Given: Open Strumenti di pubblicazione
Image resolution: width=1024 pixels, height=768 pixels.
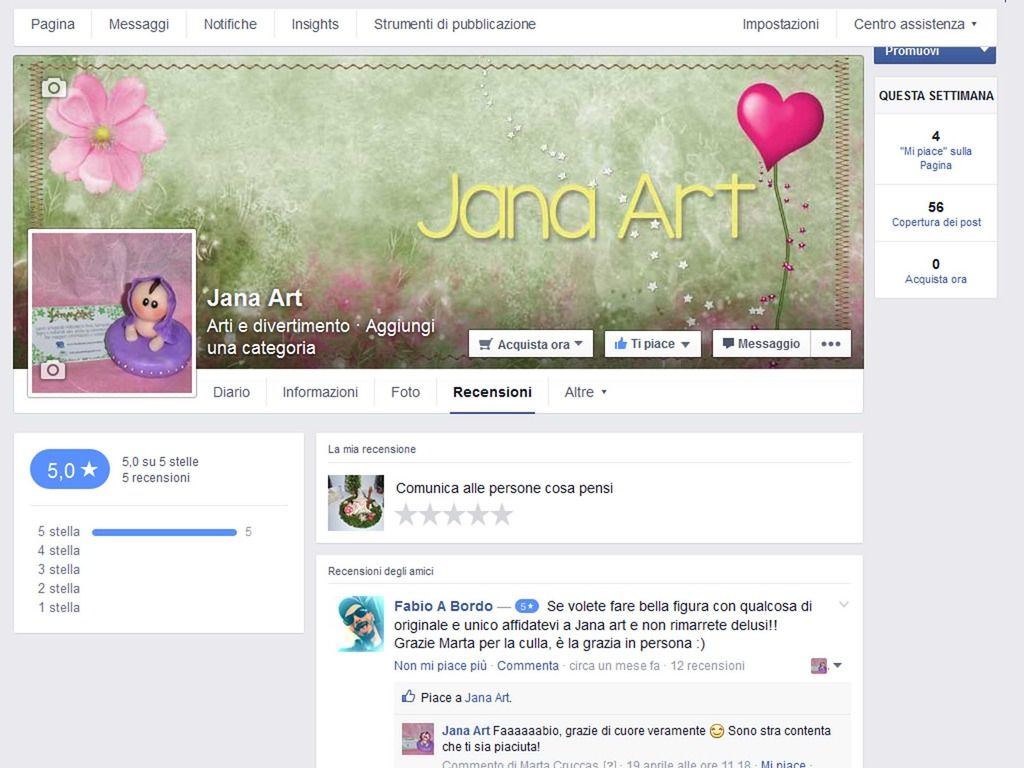Looking at the screenshot, I should tap(455, 24).
